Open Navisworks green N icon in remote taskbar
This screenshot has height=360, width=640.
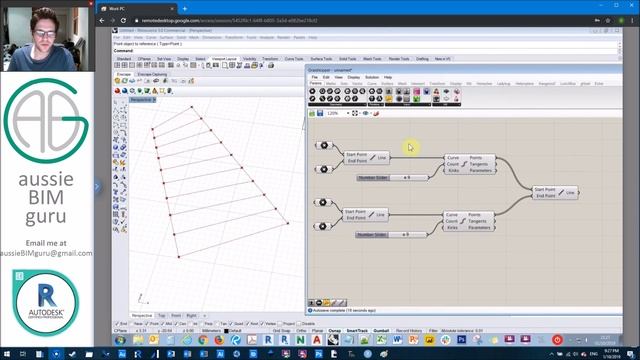(x=300, y=340)
